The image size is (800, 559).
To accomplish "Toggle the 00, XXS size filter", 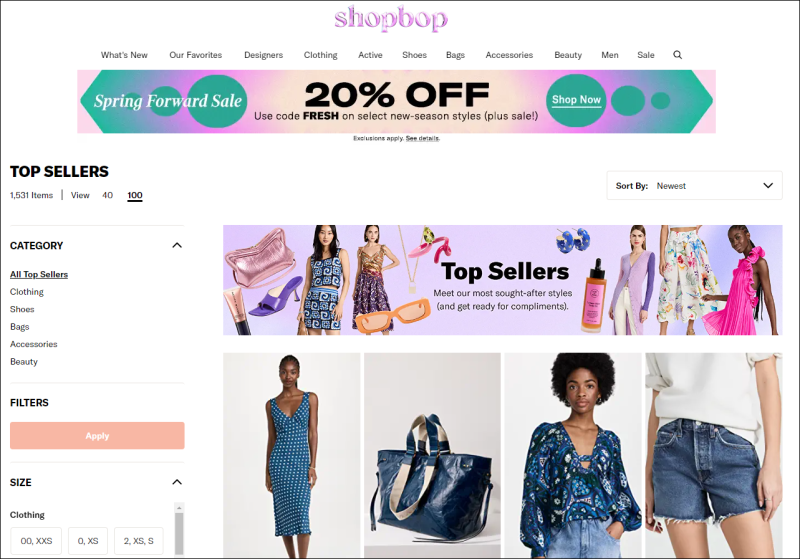I will (x=36, y=541).
